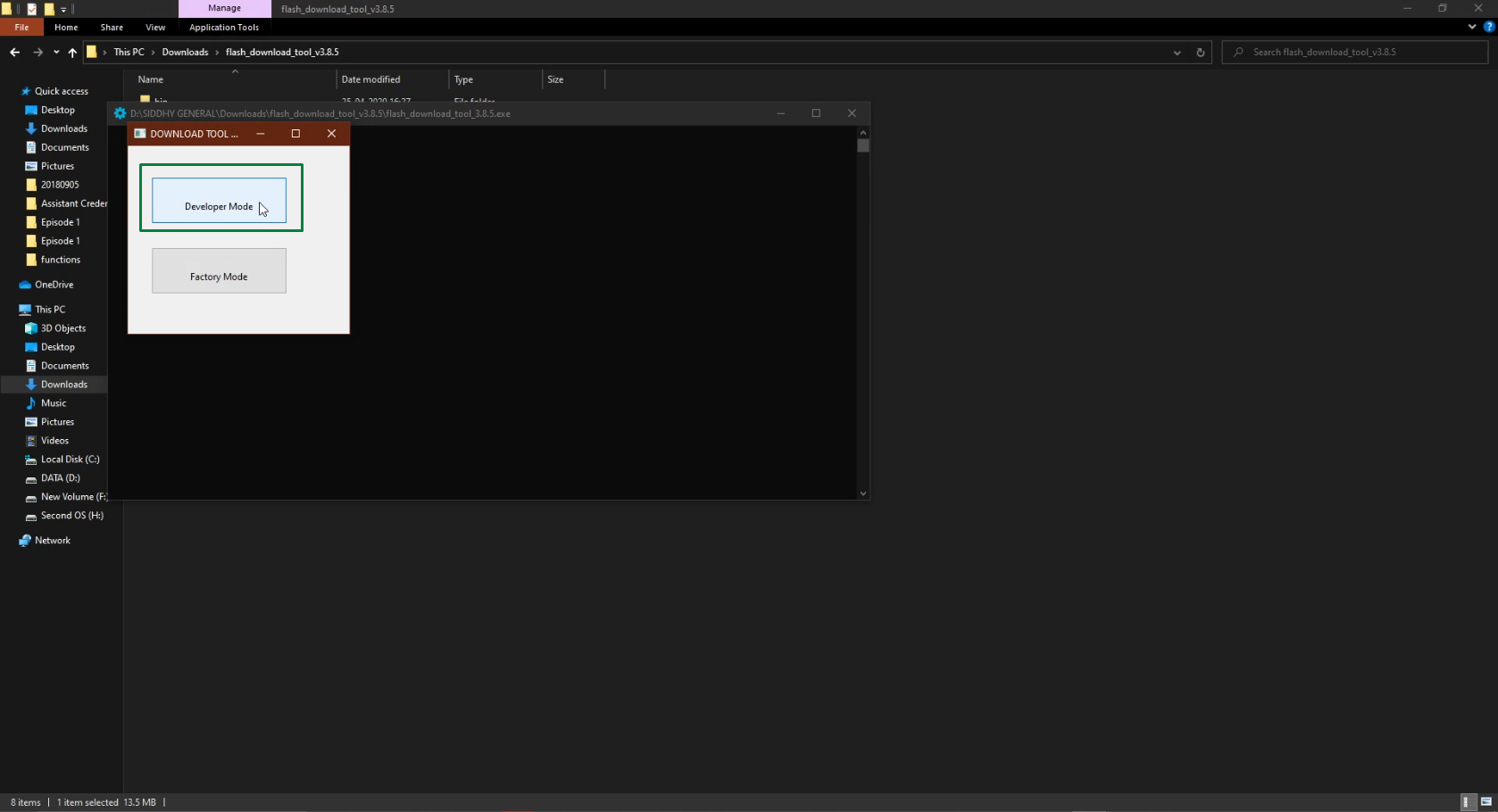1498x812 pixels.
Task: Open the Application Tools tab
Action: (223, 28)
